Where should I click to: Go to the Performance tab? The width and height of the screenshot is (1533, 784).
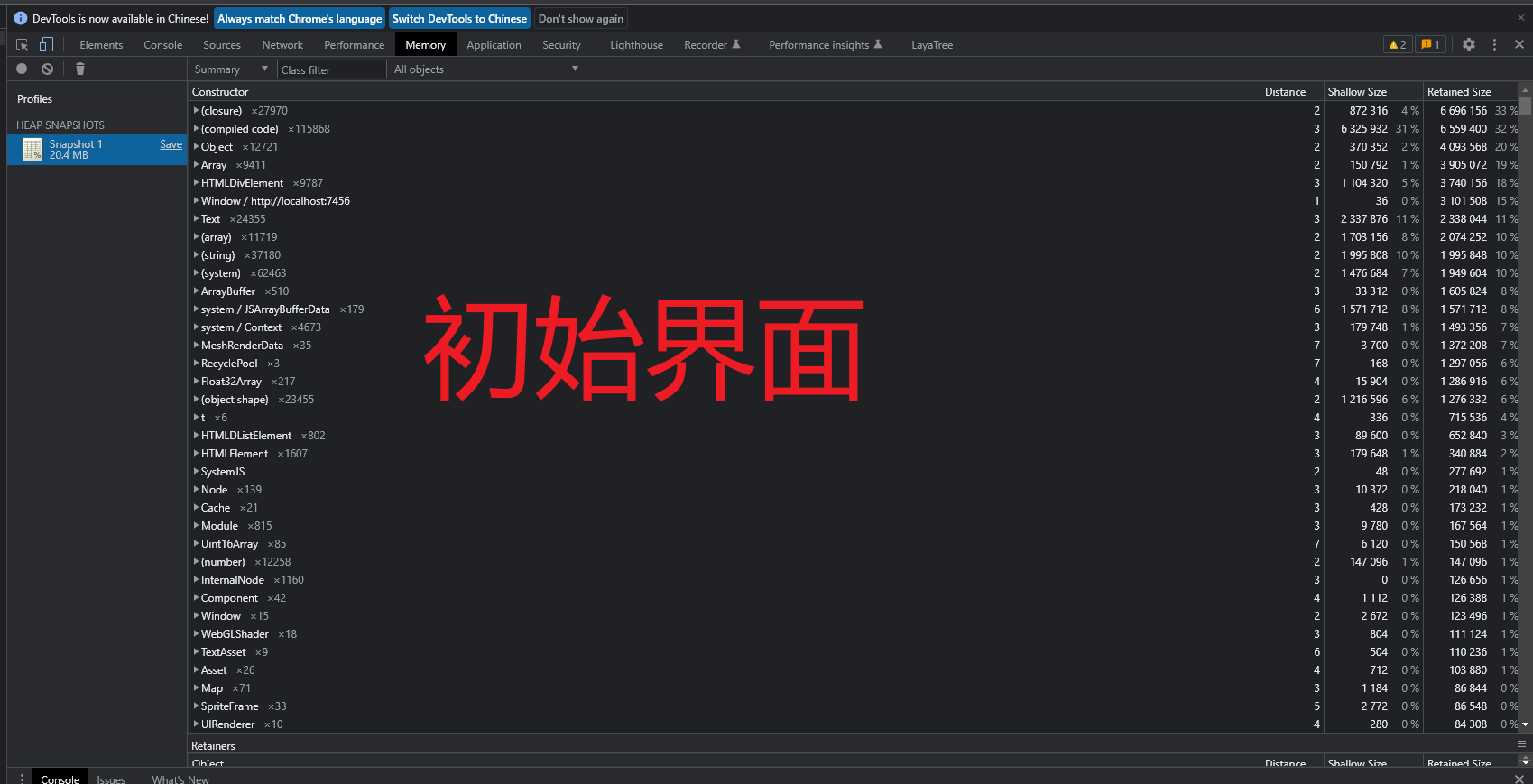[x=355, y=44]
